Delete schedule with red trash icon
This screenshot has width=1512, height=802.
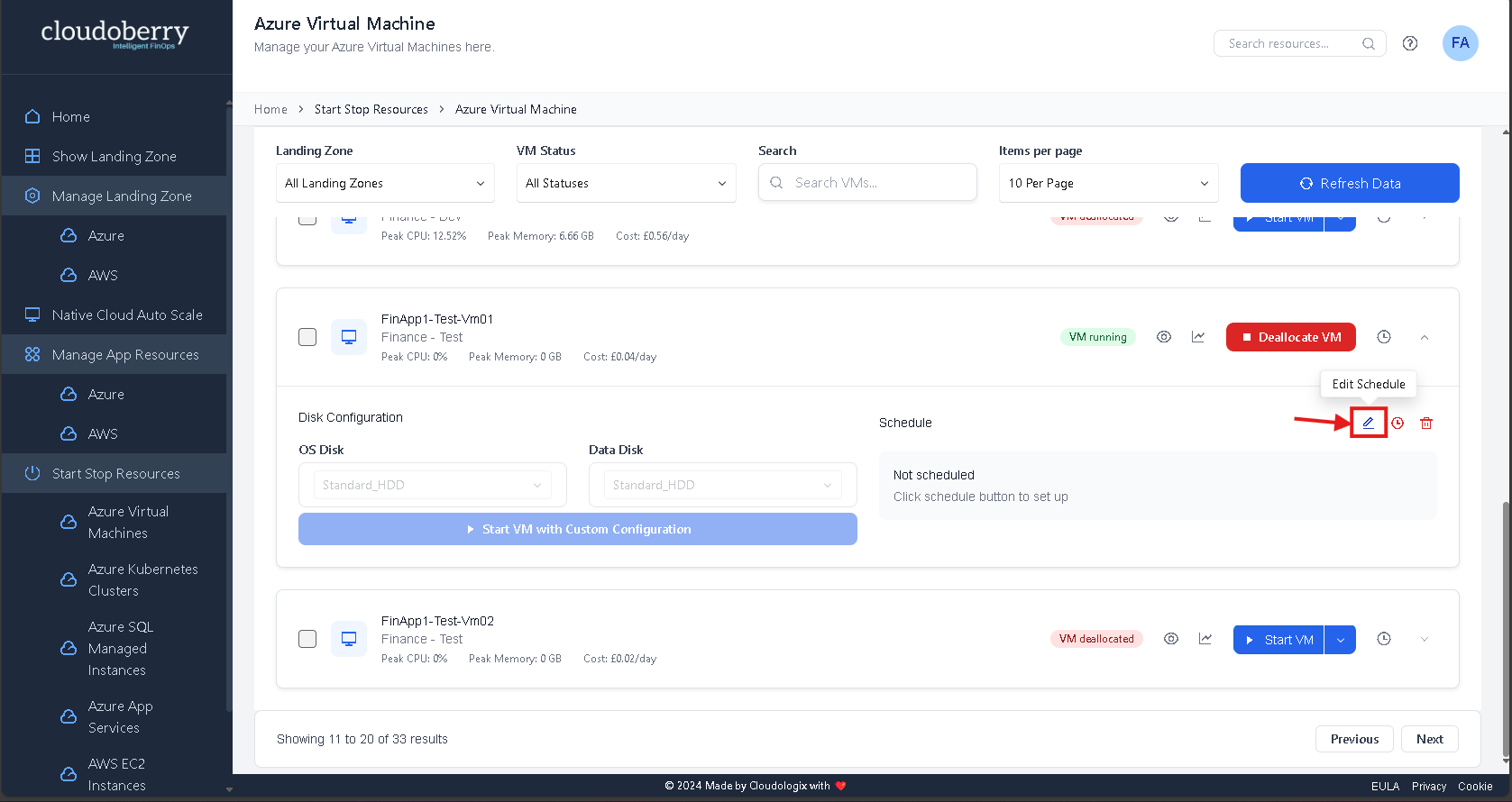[1426, 423]
